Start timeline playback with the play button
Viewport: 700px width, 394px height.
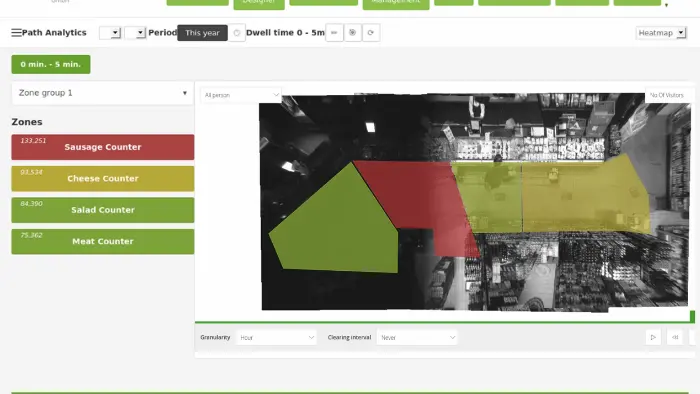point(653,337)
